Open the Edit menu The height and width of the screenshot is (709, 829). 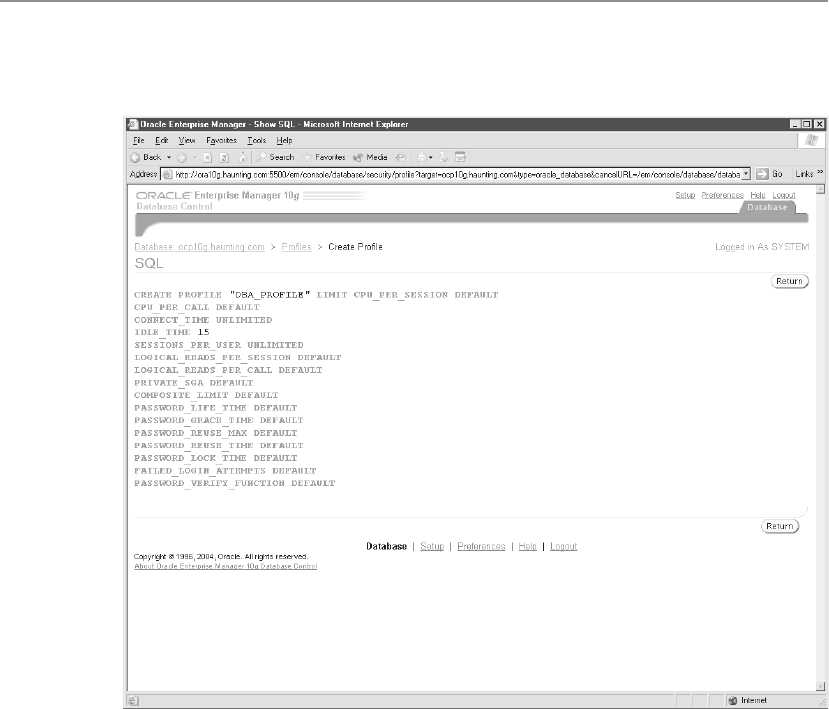(x=161, y=141)
